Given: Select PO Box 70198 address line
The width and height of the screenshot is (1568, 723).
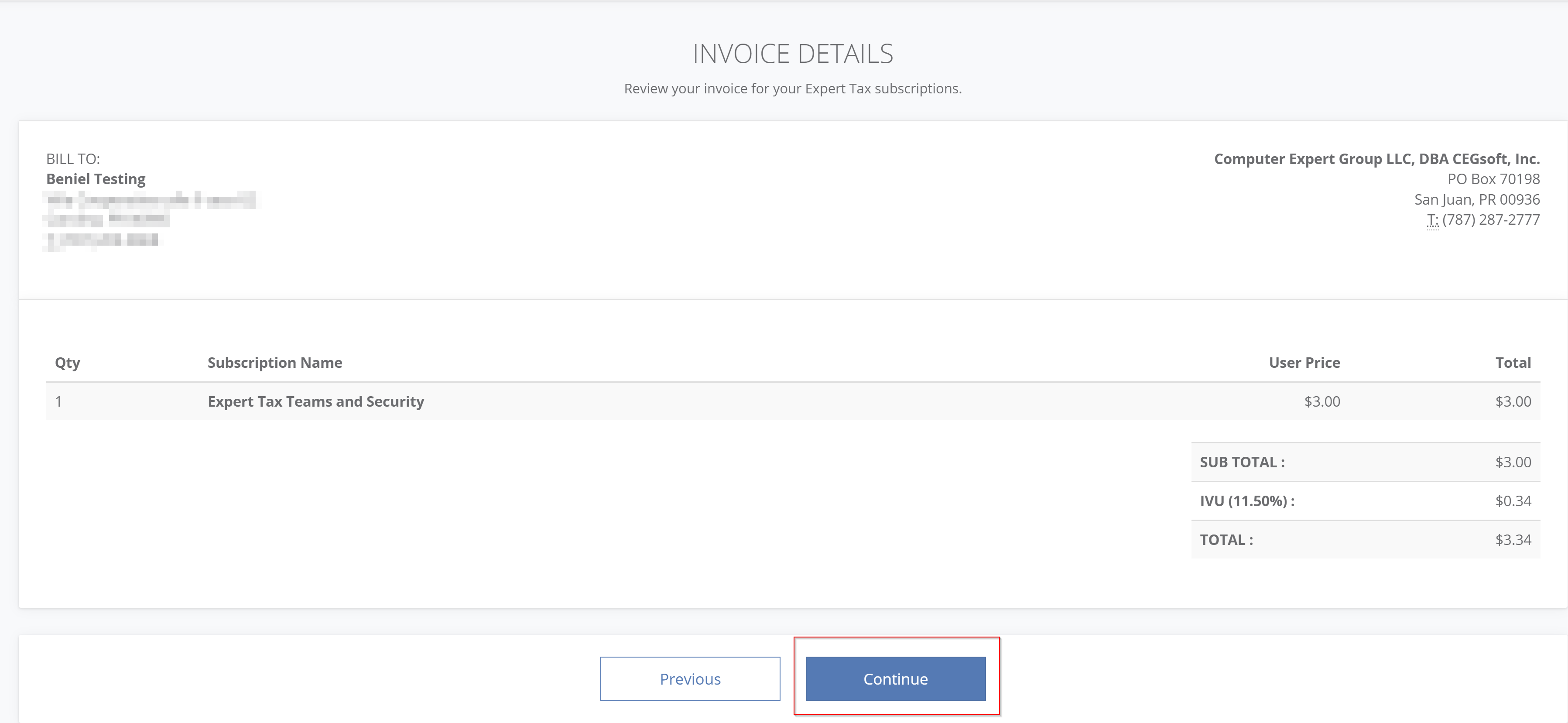Looking at the screenshot, I should [x=1494, y=179].
